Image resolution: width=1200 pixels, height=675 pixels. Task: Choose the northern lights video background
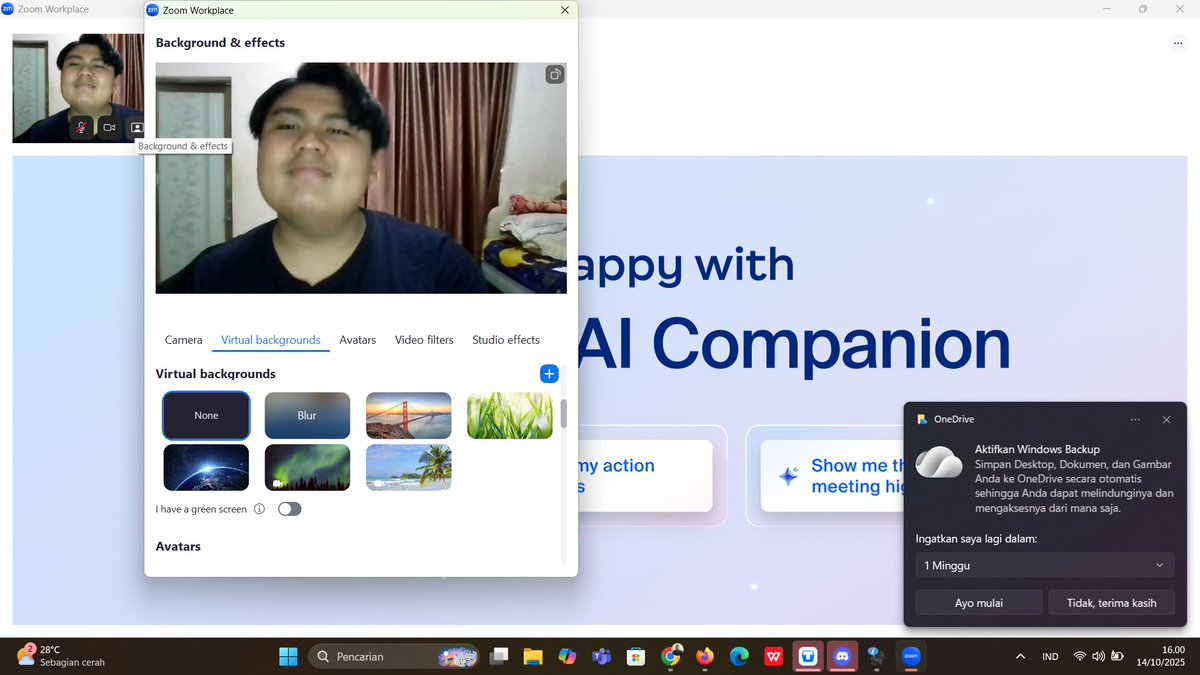307,467
